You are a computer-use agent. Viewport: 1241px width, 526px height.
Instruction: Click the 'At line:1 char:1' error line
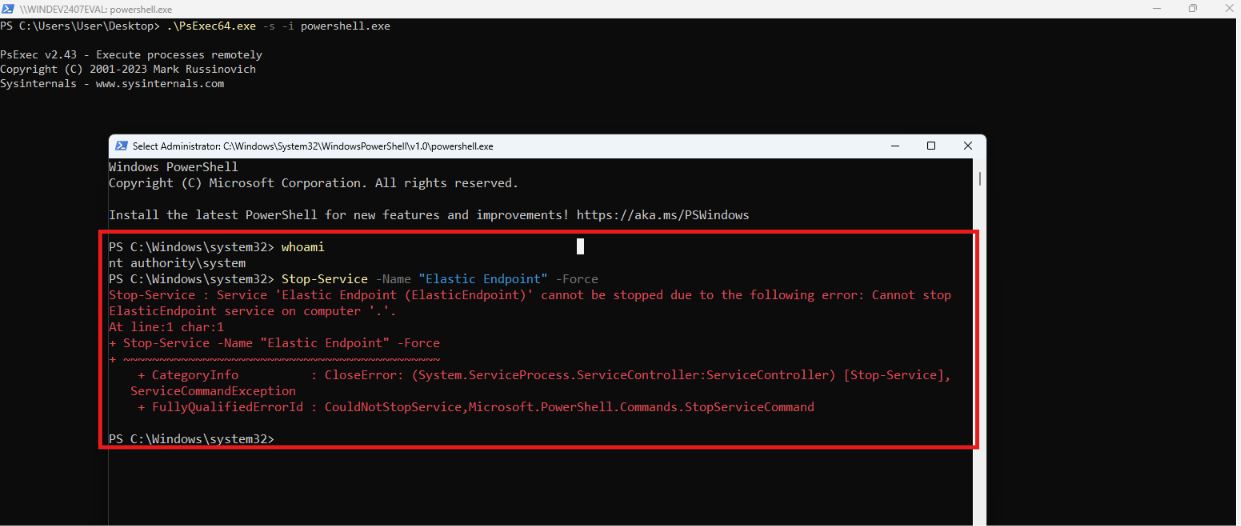pyautogui.click(x=166, y=327)
